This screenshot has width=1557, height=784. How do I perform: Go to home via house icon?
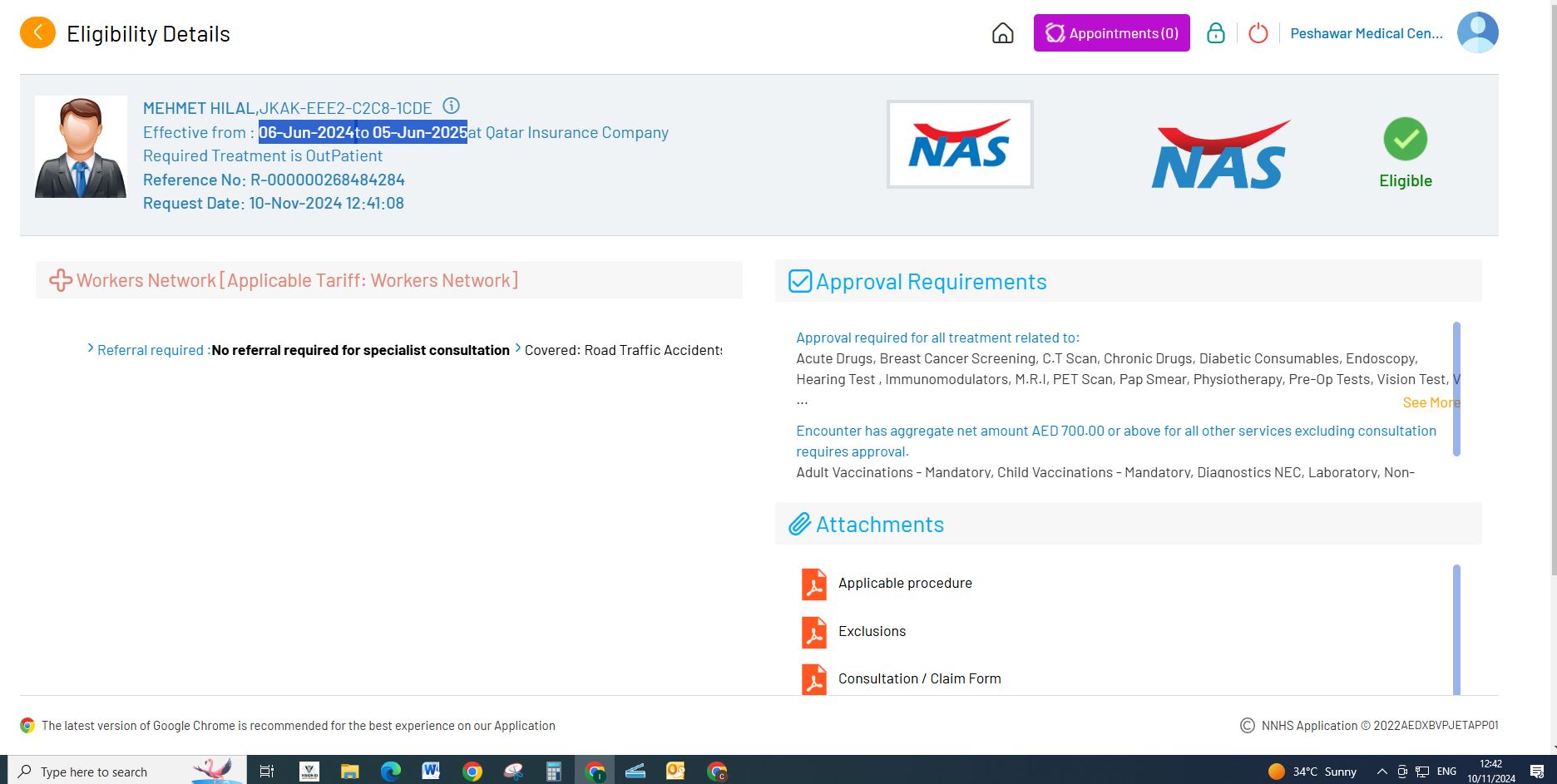point(1002,33)
